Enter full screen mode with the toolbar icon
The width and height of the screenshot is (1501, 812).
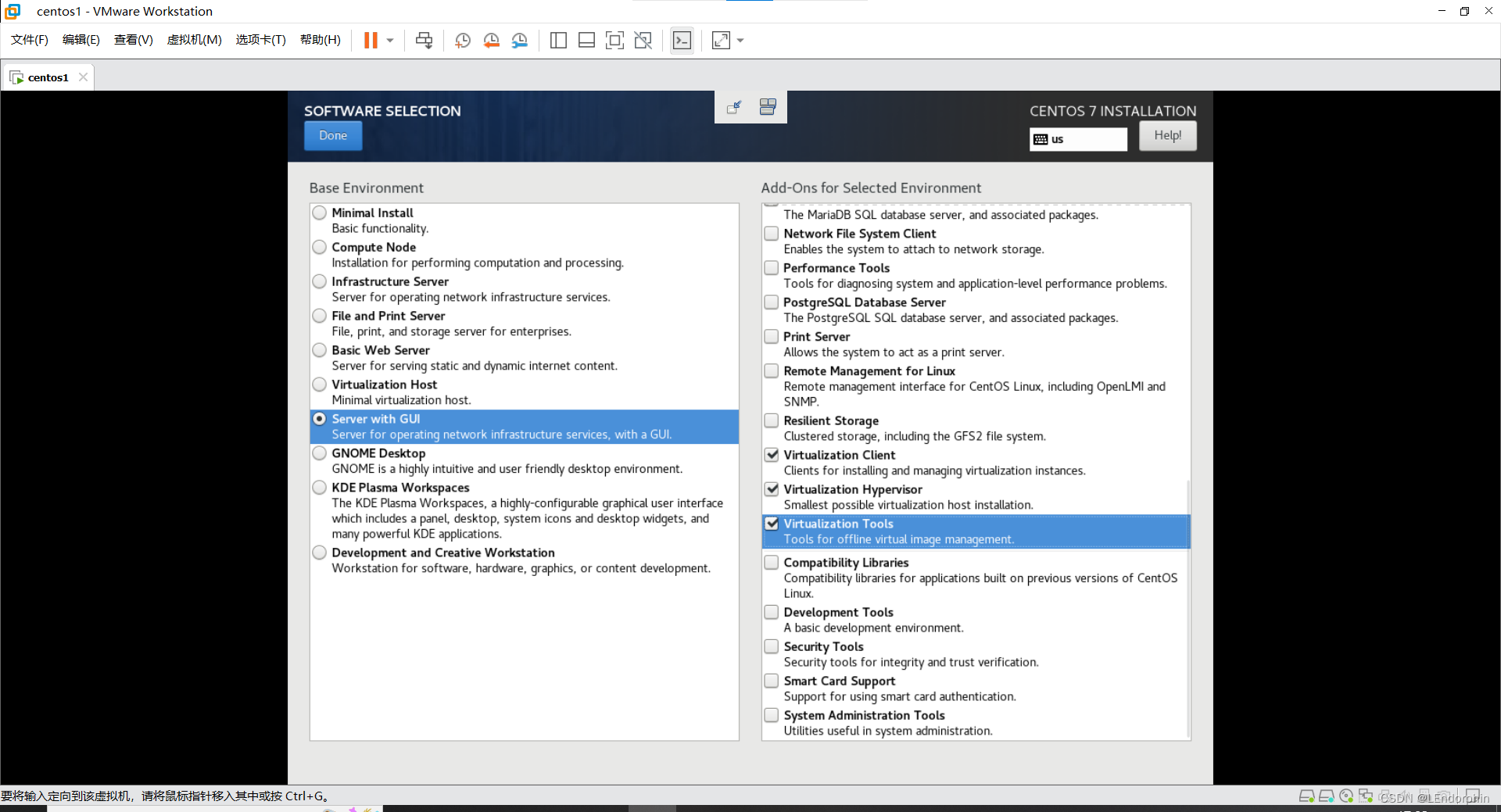615,40
